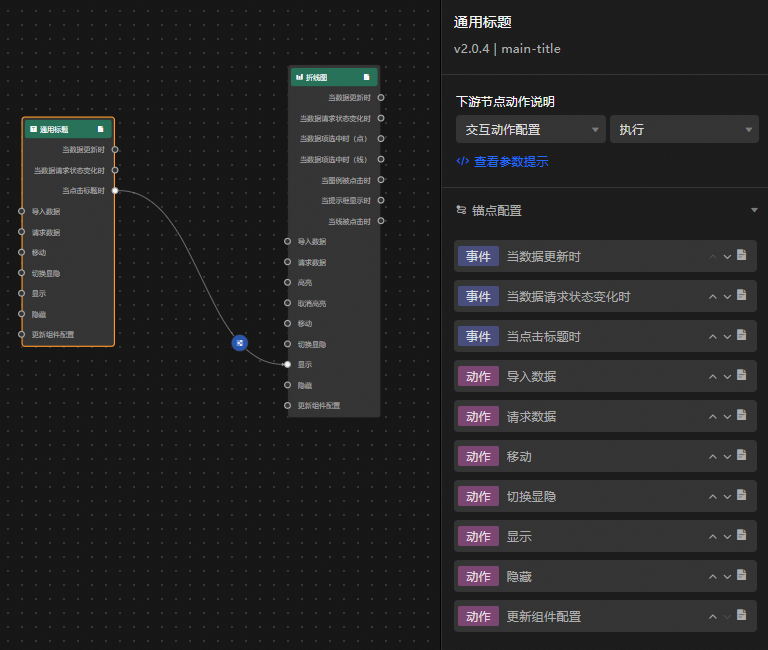Move 切换显隐 action up with arrow
Screen dimensions: 768x650
713,497
